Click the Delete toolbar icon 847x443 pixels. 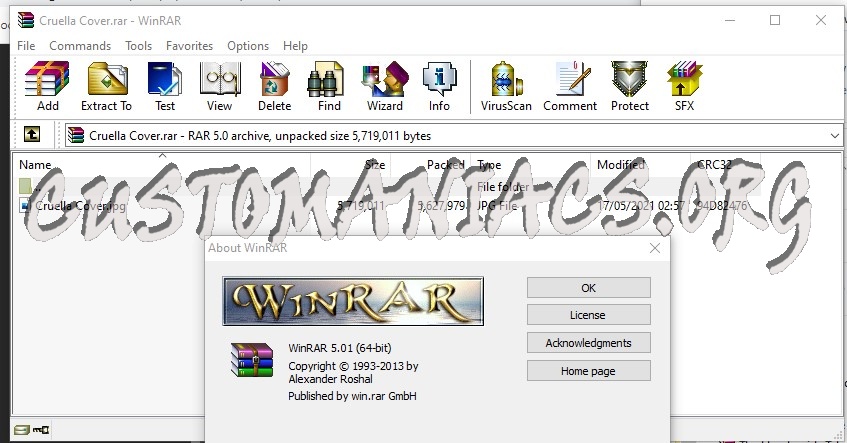pos(274,86)
